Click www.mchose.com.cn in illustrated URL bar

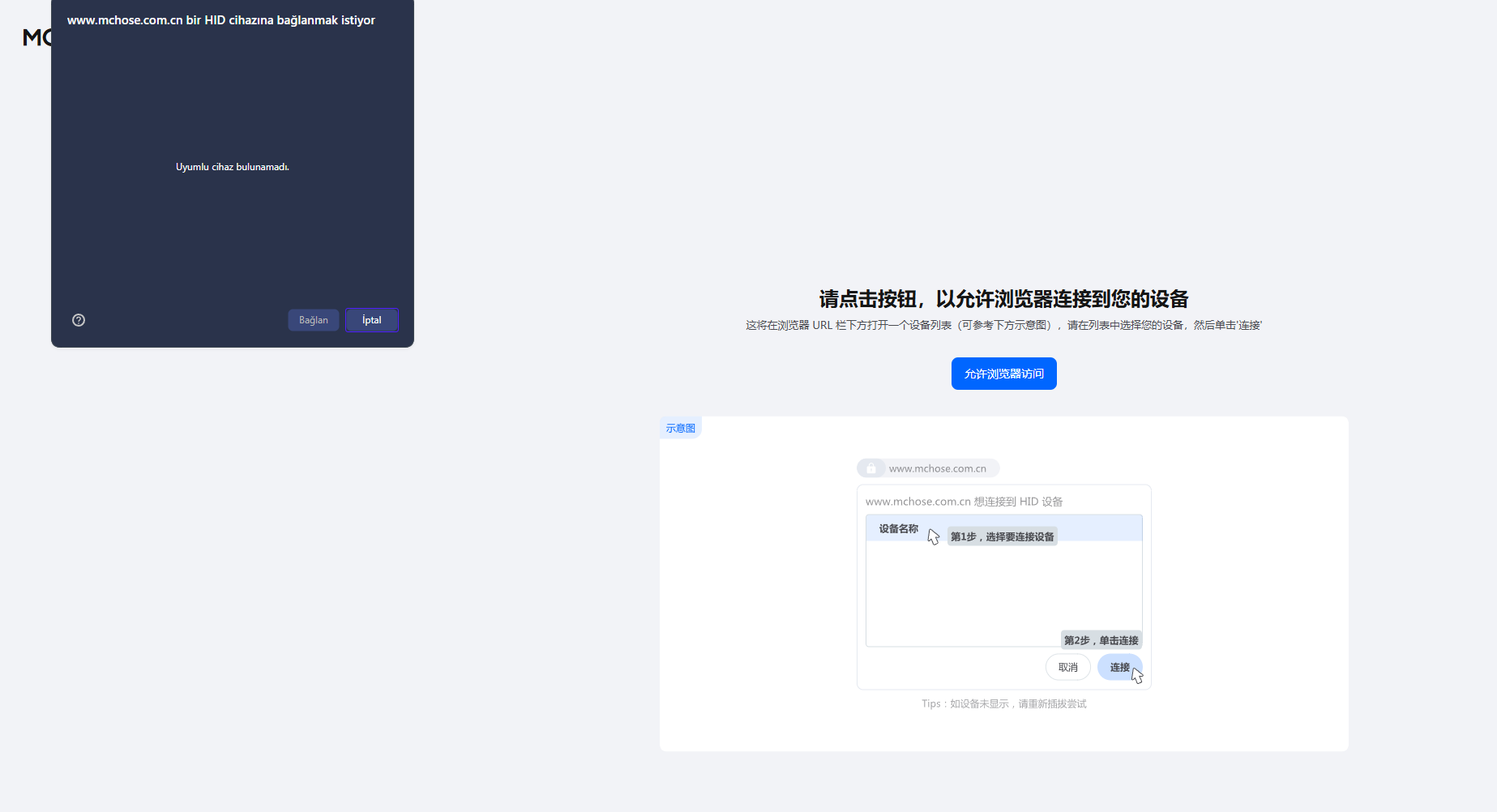(x=938, y=468)
